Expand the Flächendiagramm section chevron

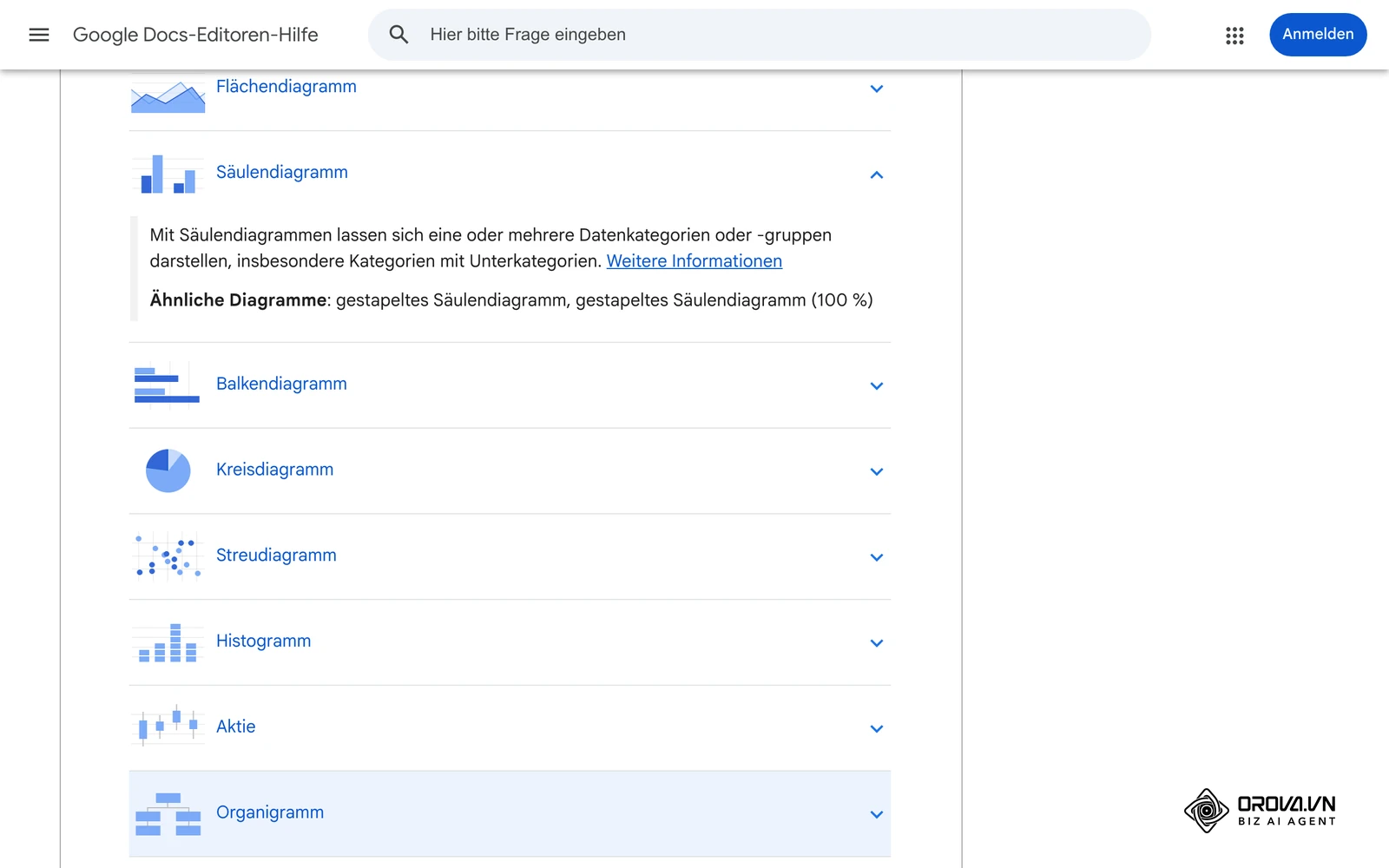[877, 89]
